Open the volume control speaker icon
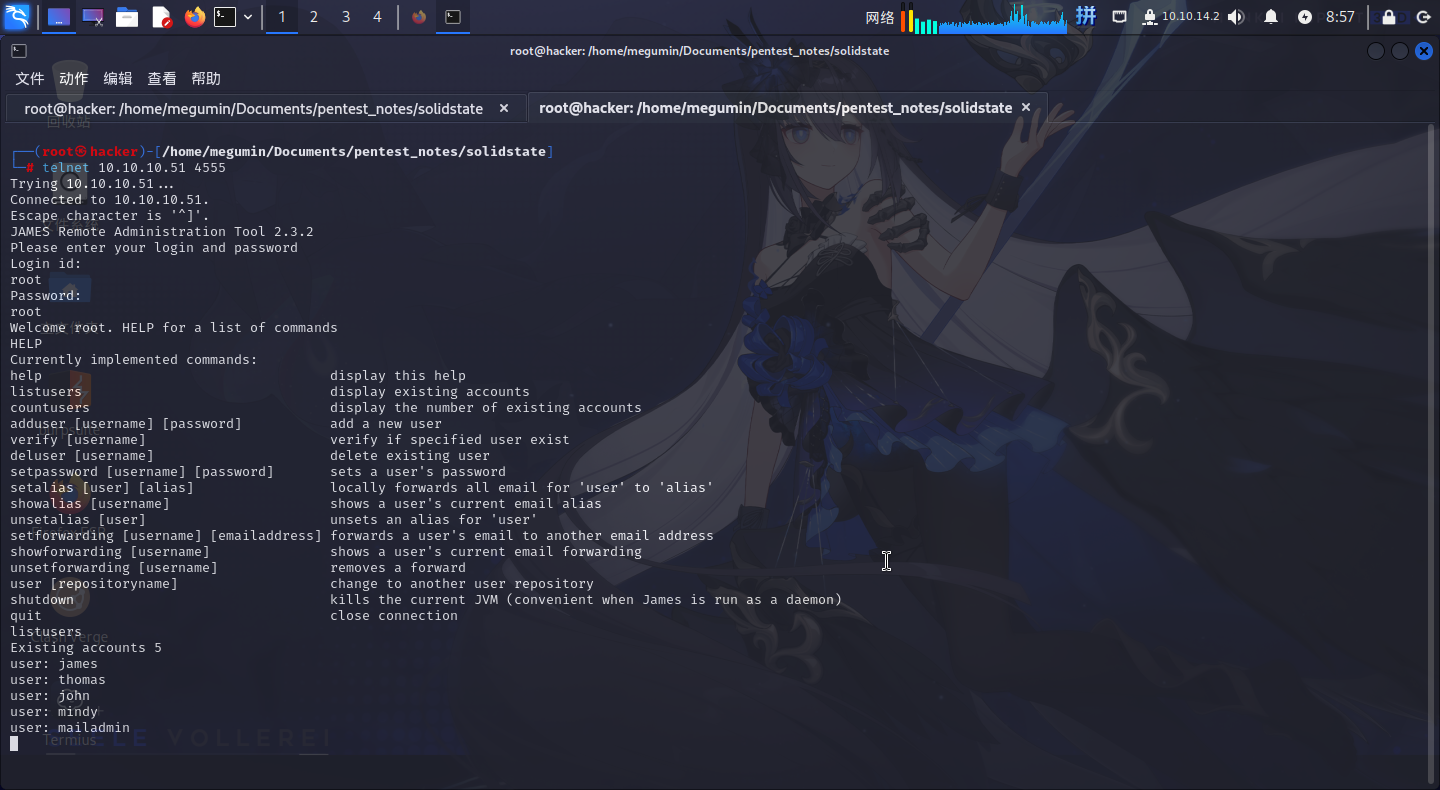The width and height of the screenshot is (1440, 790). [x=1236, y=16]
